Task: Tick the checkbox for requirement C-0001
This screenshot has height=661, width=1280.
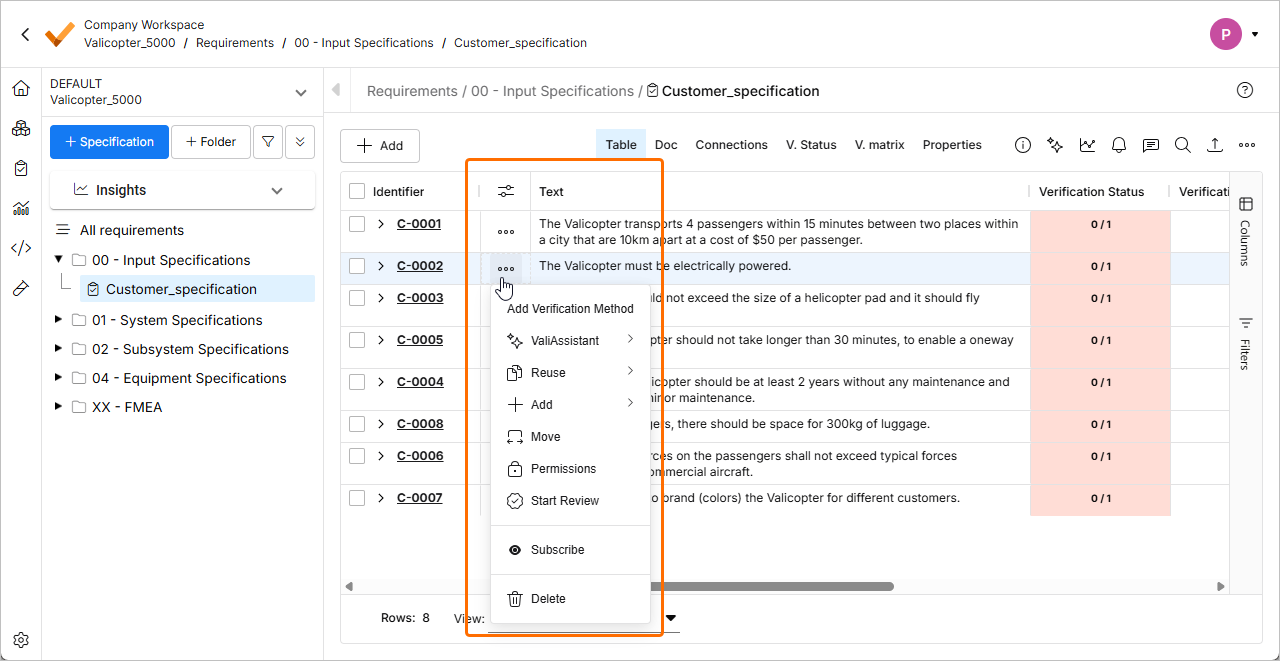Action: click(357, 224)
